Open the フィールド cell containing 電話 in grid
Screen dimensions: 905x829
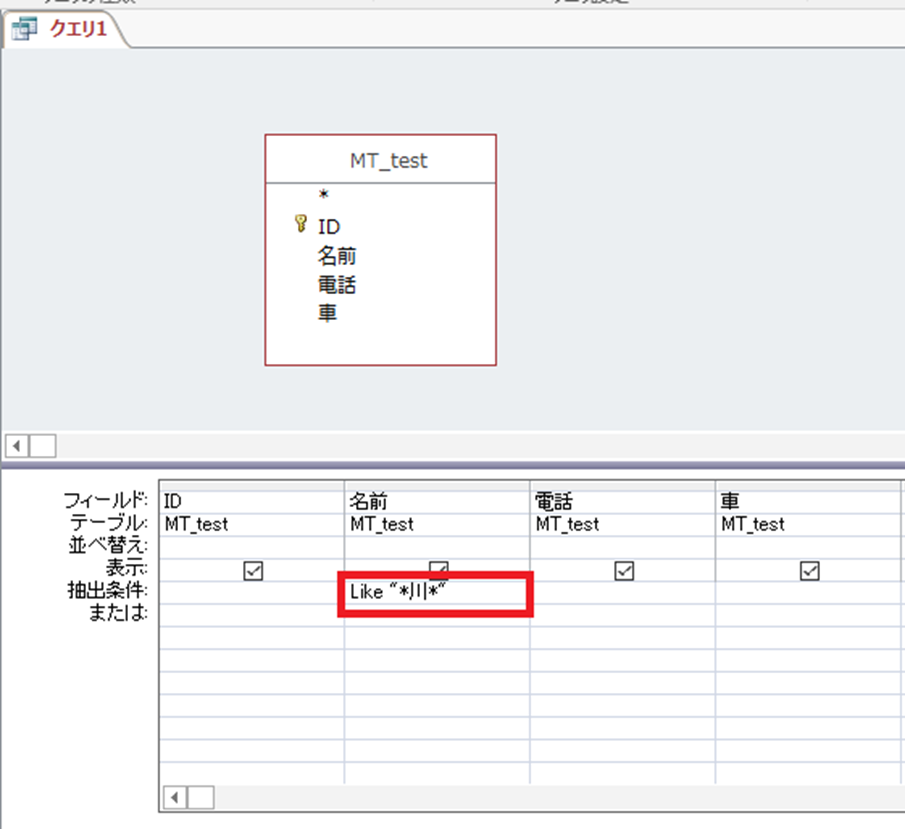tap(622, 501)
